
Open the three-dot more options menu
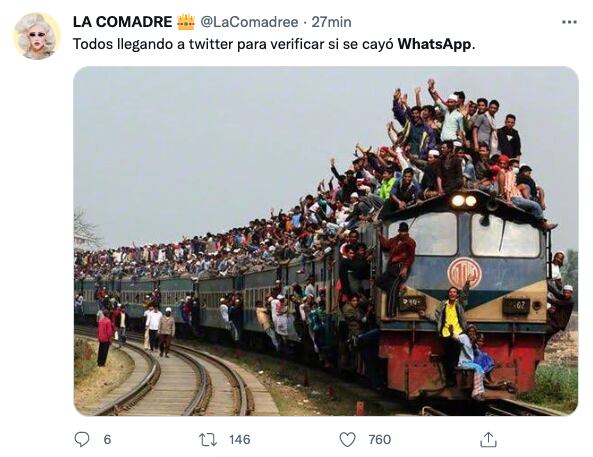pos(570,22)
